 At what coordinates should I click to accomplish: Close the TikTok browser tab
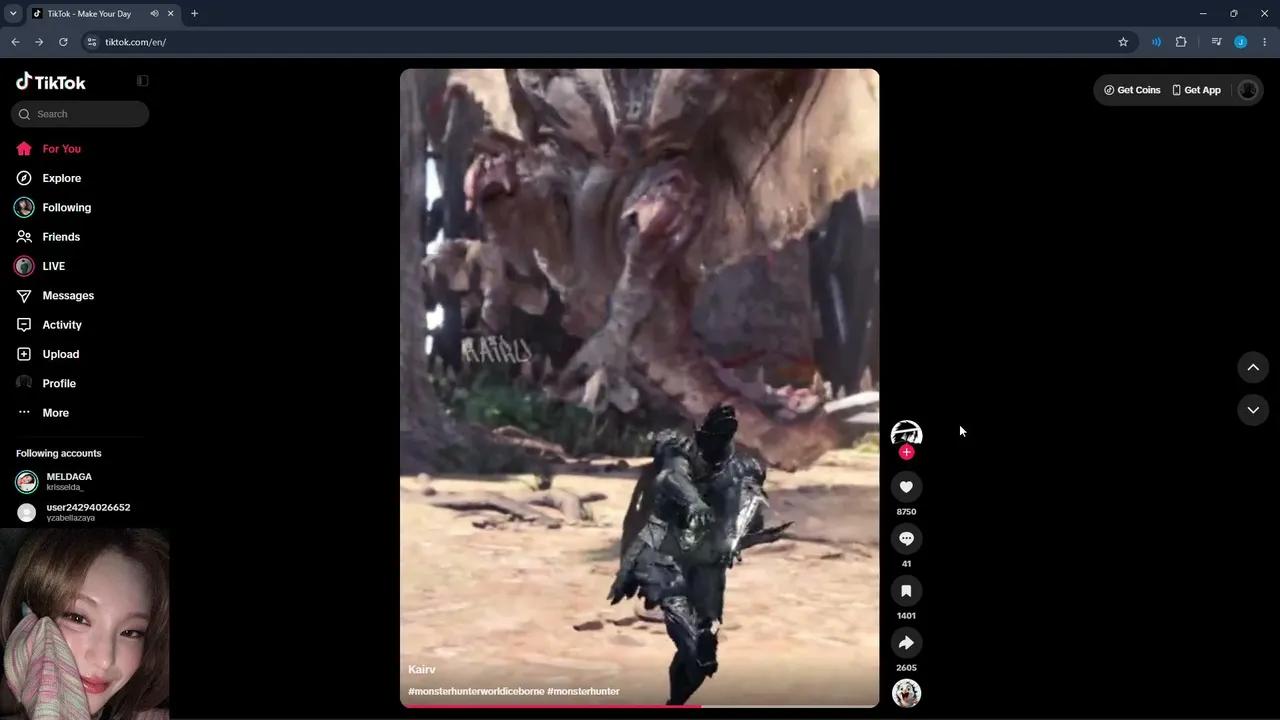(x=170, y=14)
